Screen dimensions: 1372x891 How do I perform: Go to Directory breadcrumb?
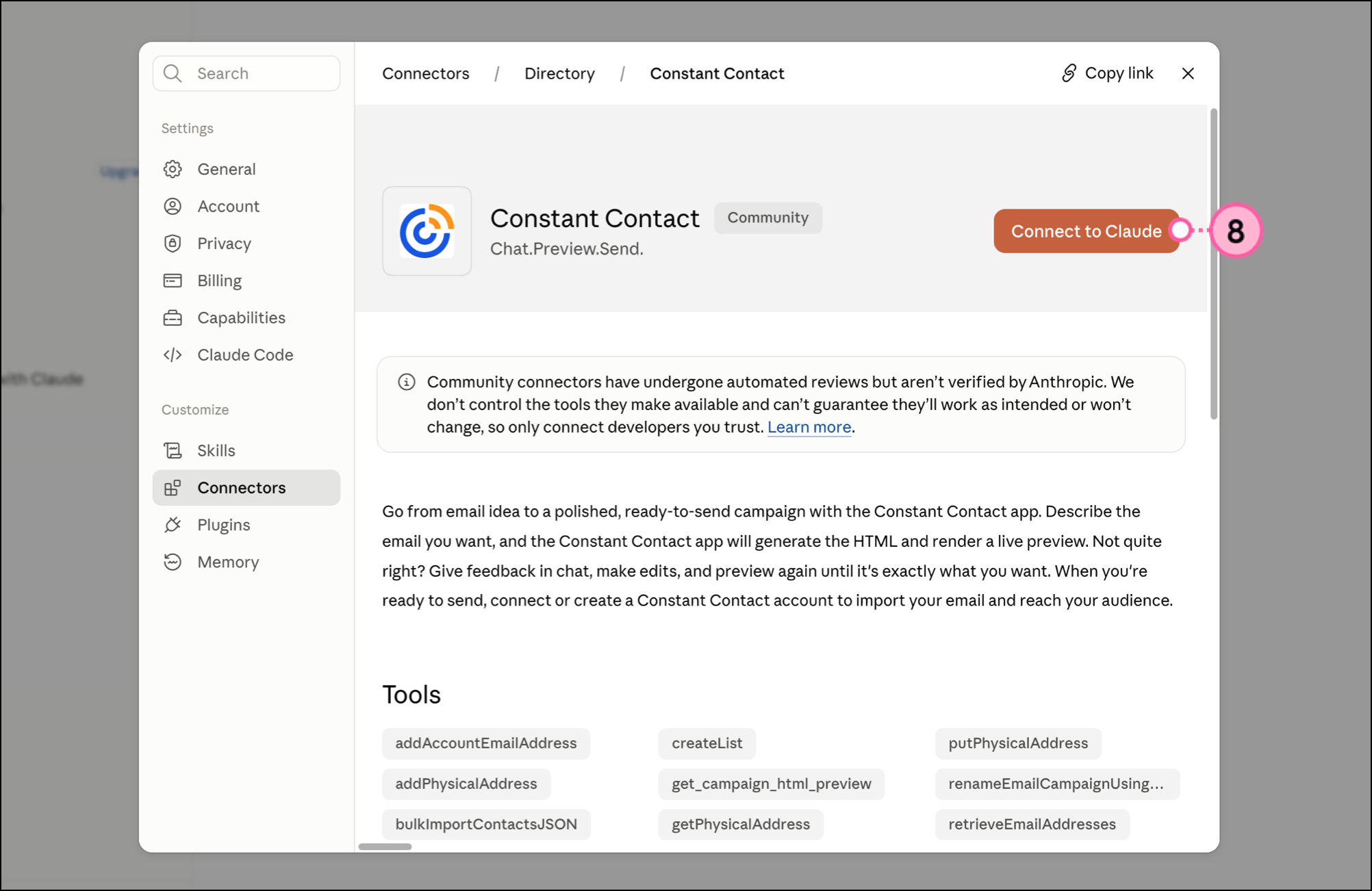point(559,73)
